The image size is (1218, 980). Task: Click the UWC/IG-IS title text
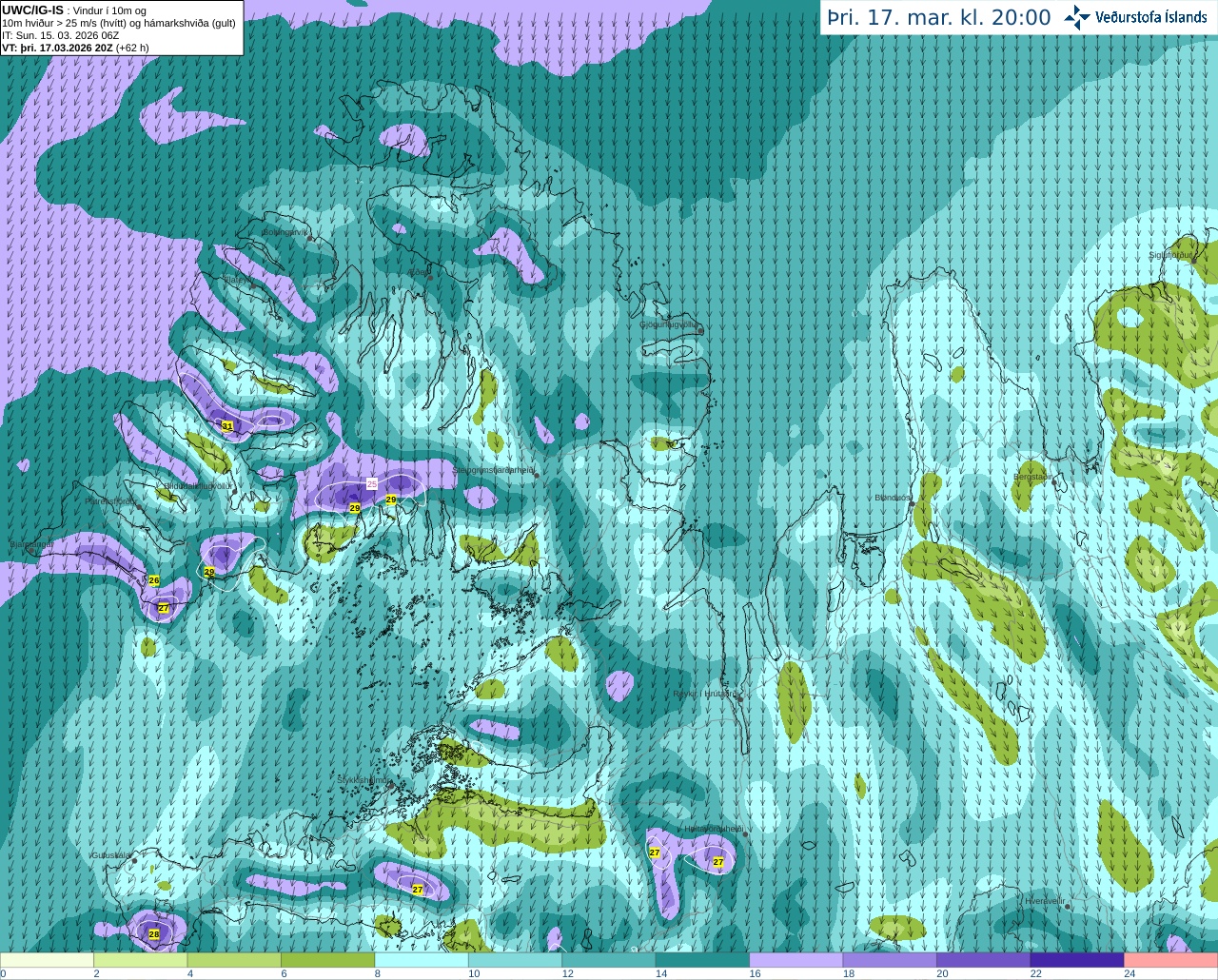[x=32, y=10]
